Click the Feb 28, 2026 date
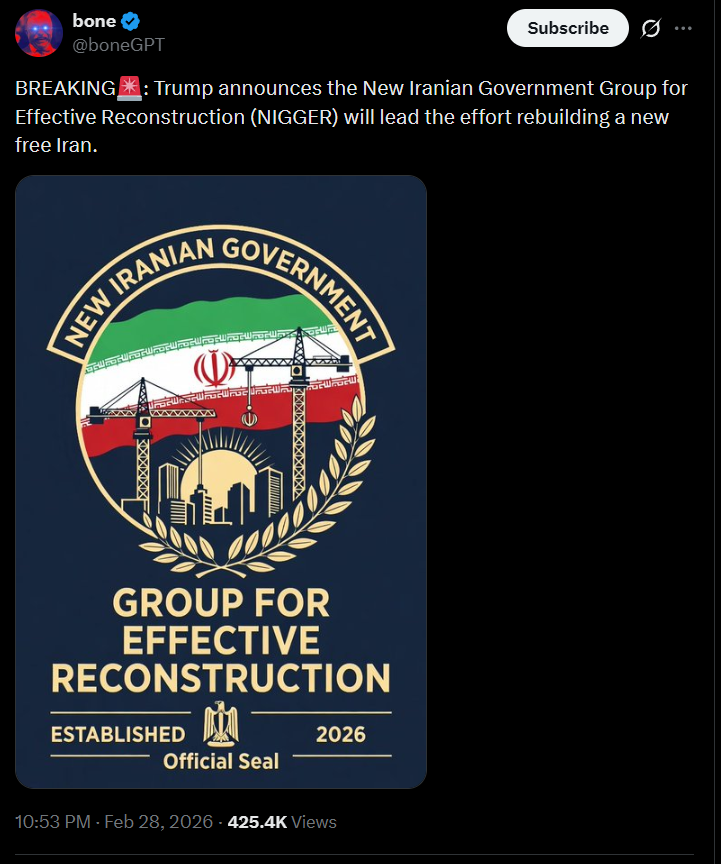 (159, 822)
